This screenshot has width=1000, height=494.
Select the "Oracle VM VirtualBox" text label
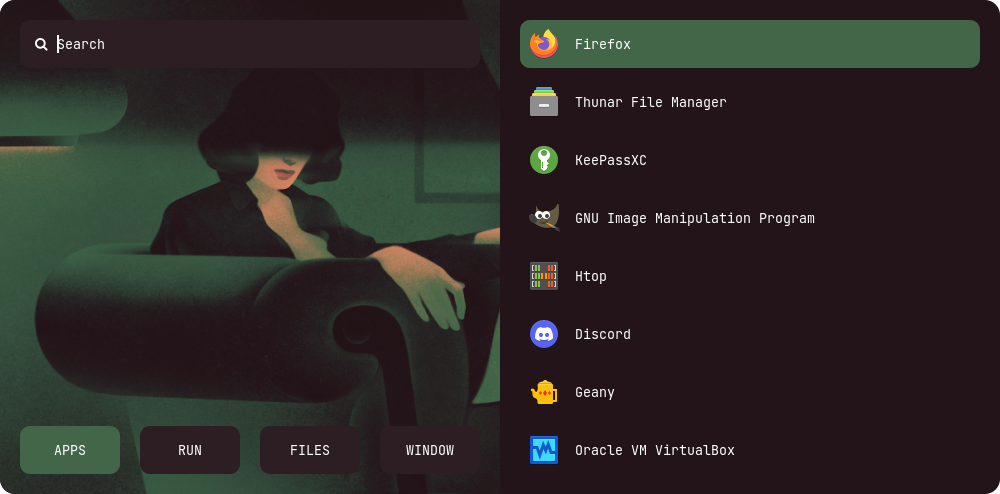[654, 450]
